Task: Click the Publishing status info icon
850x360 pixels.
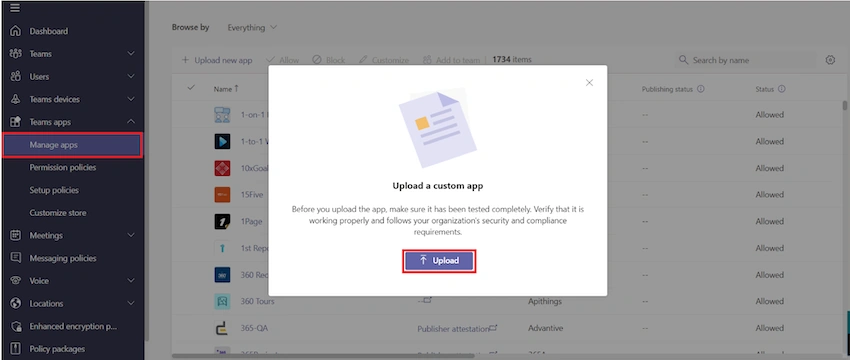Action: click(700, 89)
